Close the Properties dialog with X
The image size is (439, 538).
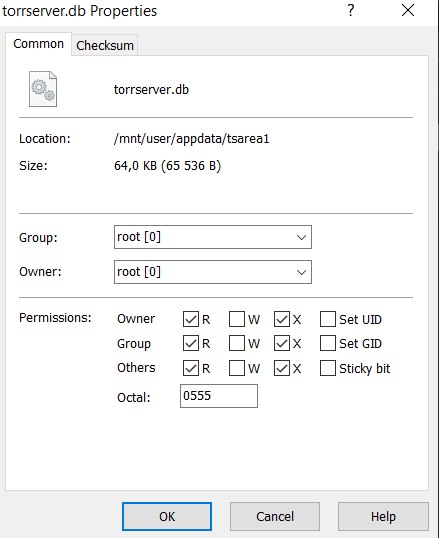click(x=408, y=10)
